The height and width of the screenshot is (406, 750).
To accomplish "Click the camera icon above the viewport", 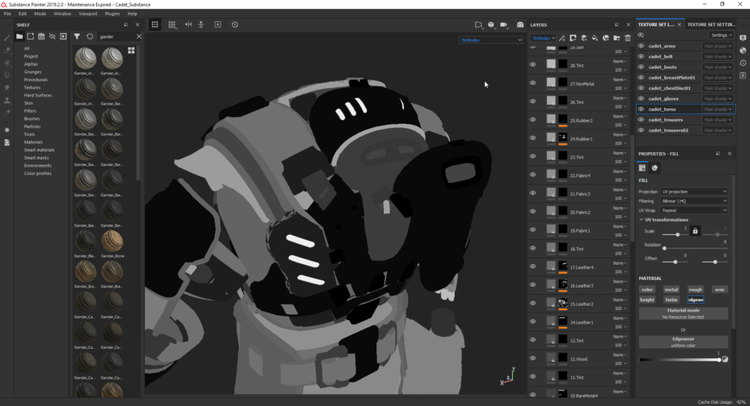I will (519, 24).
